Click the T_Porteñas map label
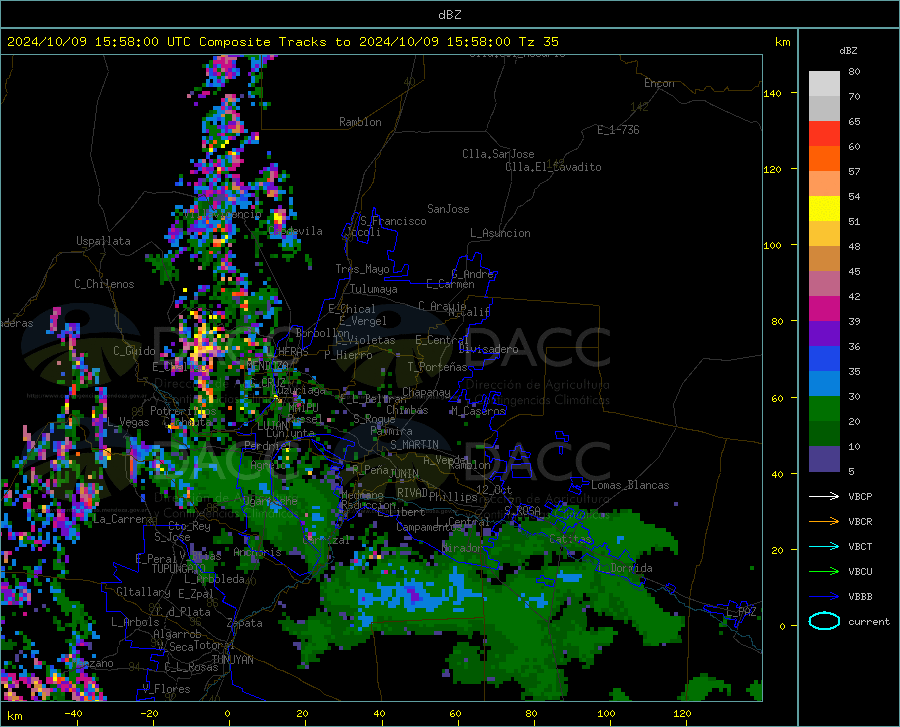This screenshot has height=727, width=900. (437, 367)
